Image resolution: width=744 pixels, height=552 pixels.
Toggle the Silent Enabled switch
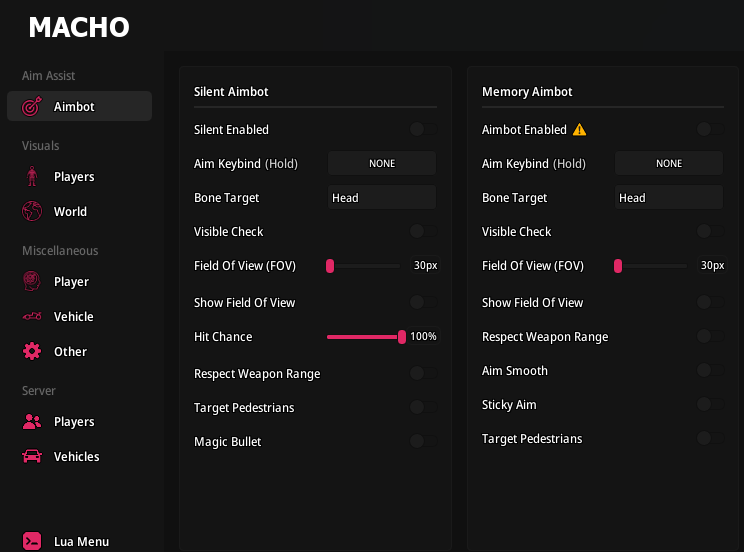coord(423,129)
